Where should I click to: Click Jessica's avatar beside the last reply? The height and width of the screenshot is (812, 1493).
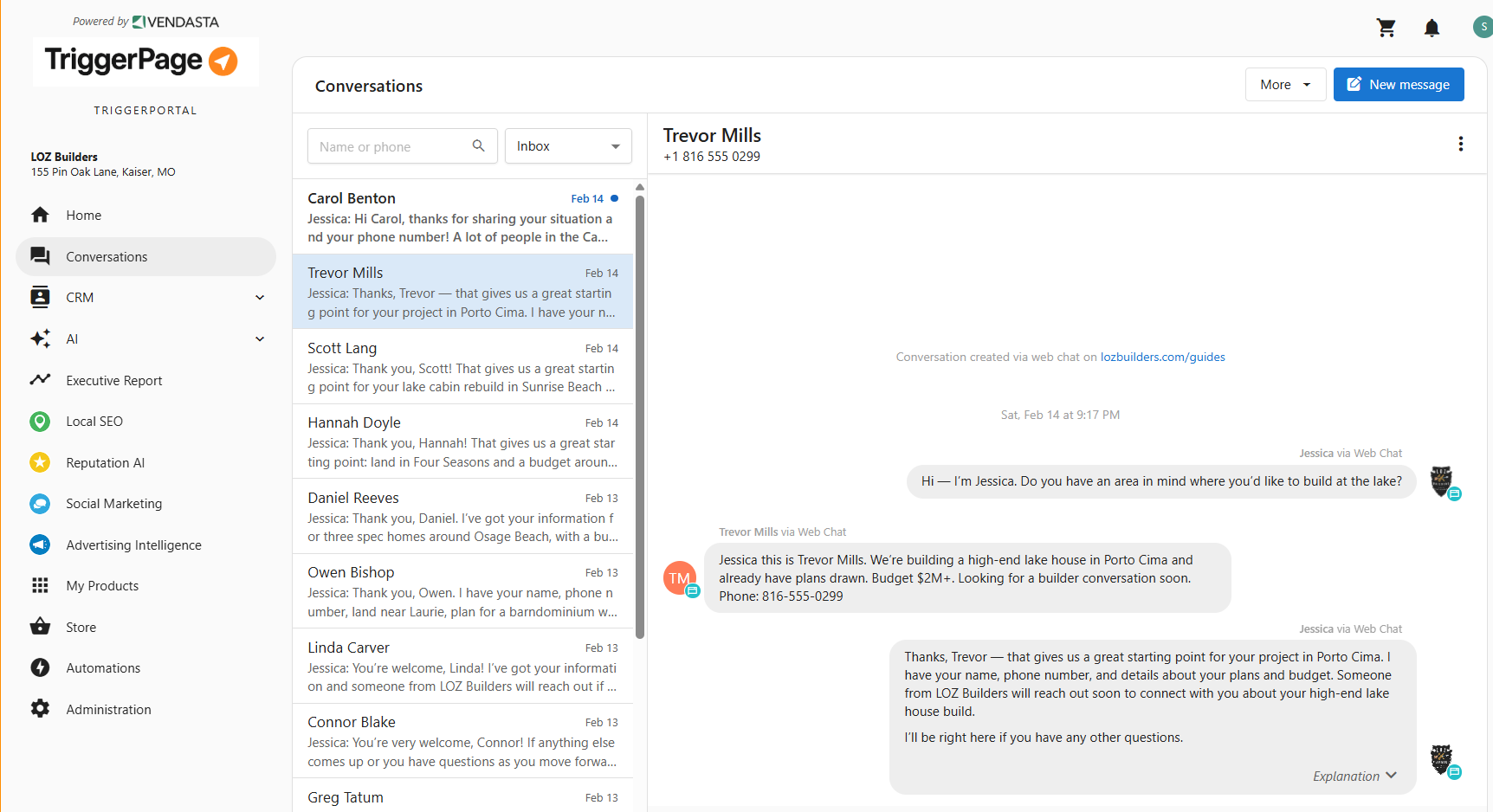coord(1443,761)
